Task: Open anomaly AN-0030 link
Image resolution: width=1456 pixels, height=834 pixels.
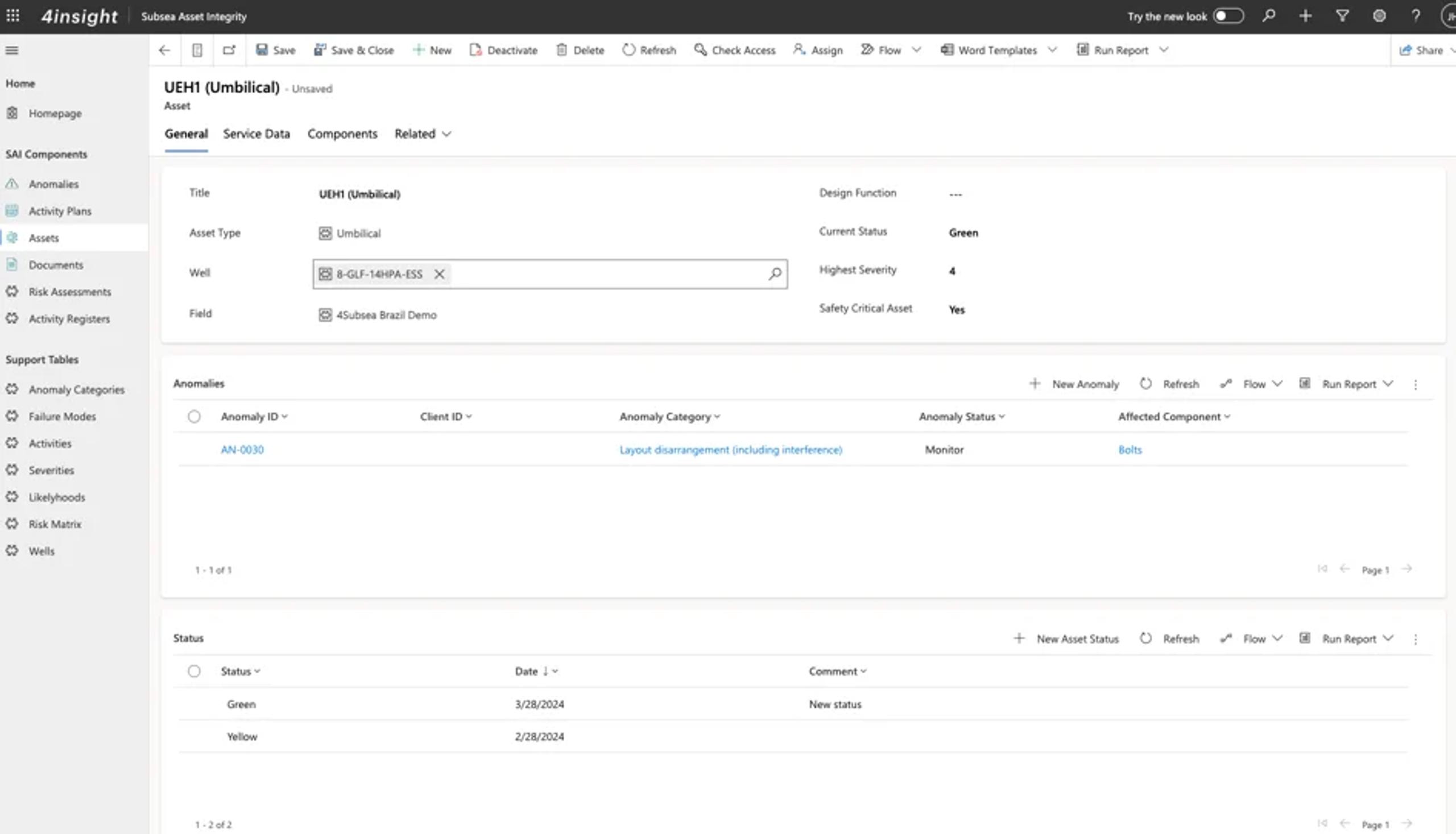Action: (x=242, y=450)
